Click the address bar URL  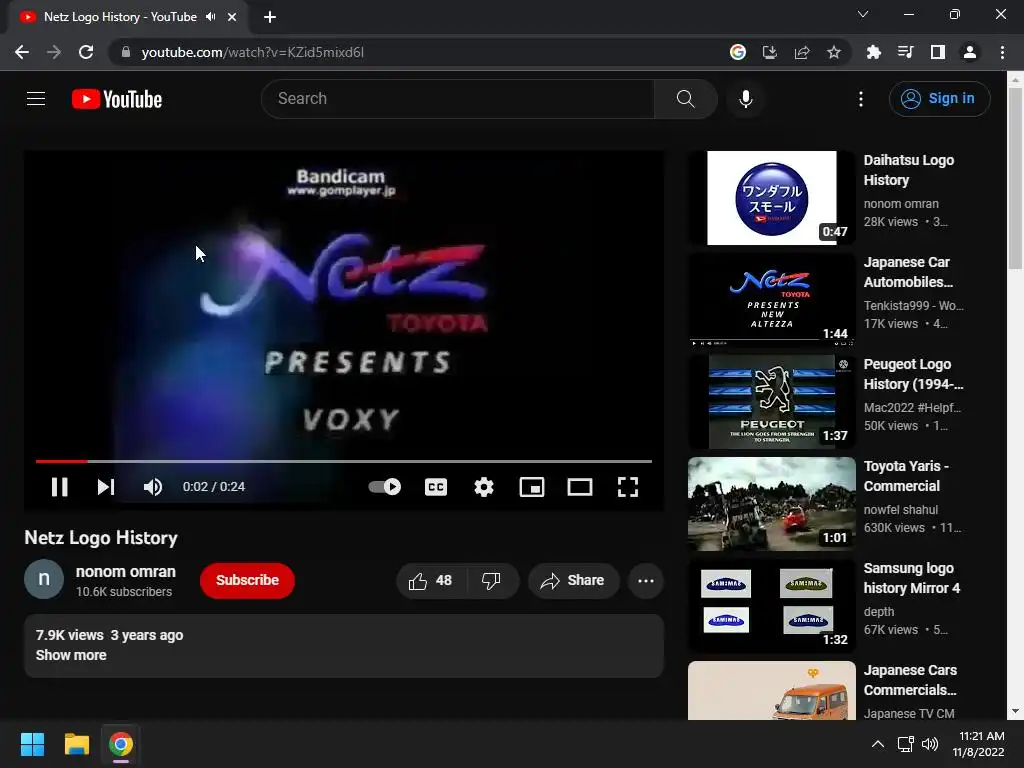[252, 52]
